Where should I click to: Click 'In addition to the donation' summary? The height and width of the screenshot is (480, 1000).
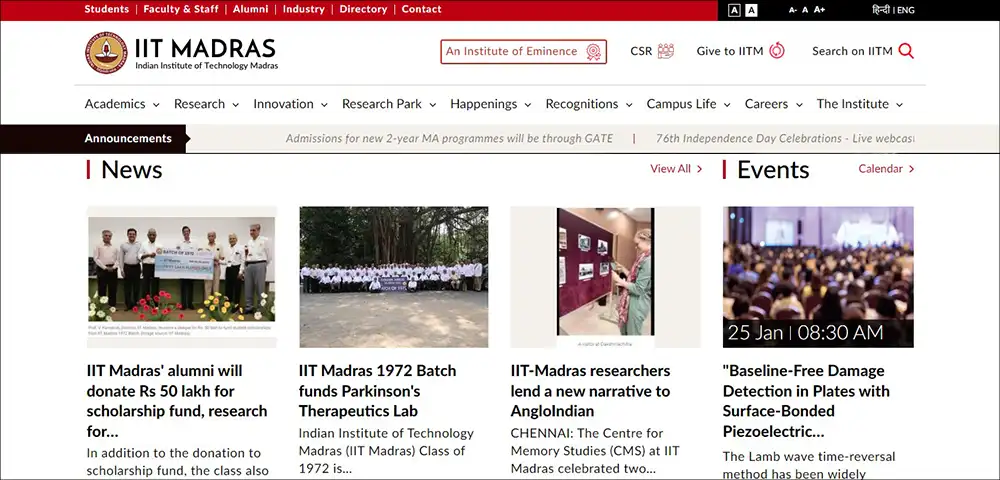click(x=178, y=462)
